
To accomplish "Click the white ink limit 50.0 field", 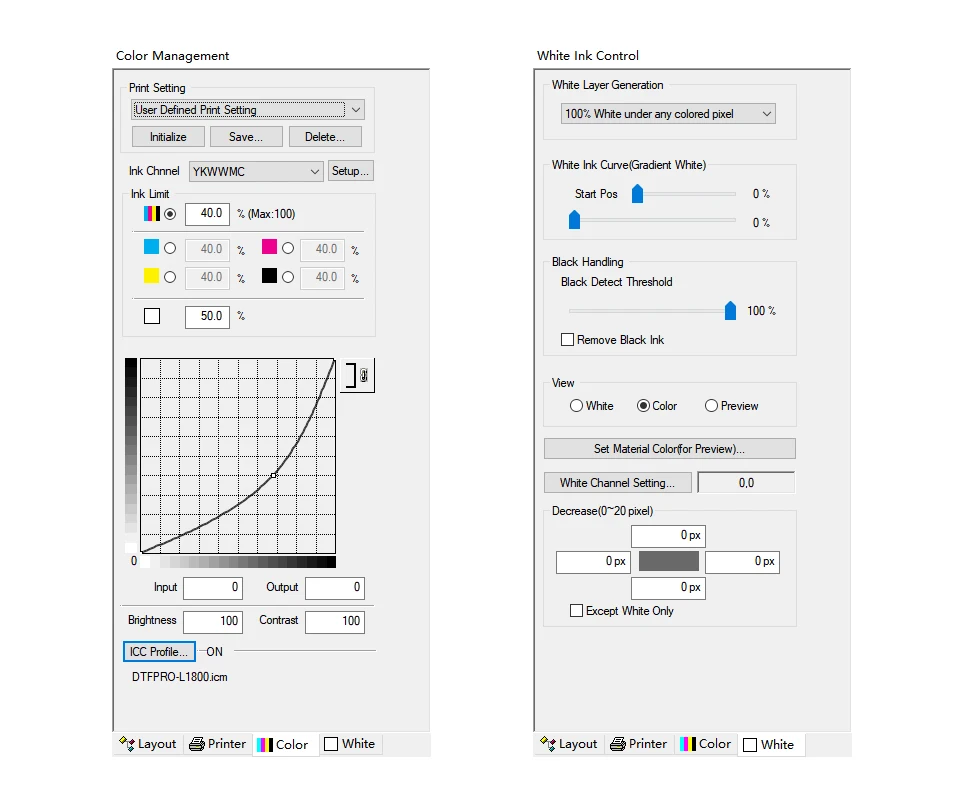I will 208,316.
